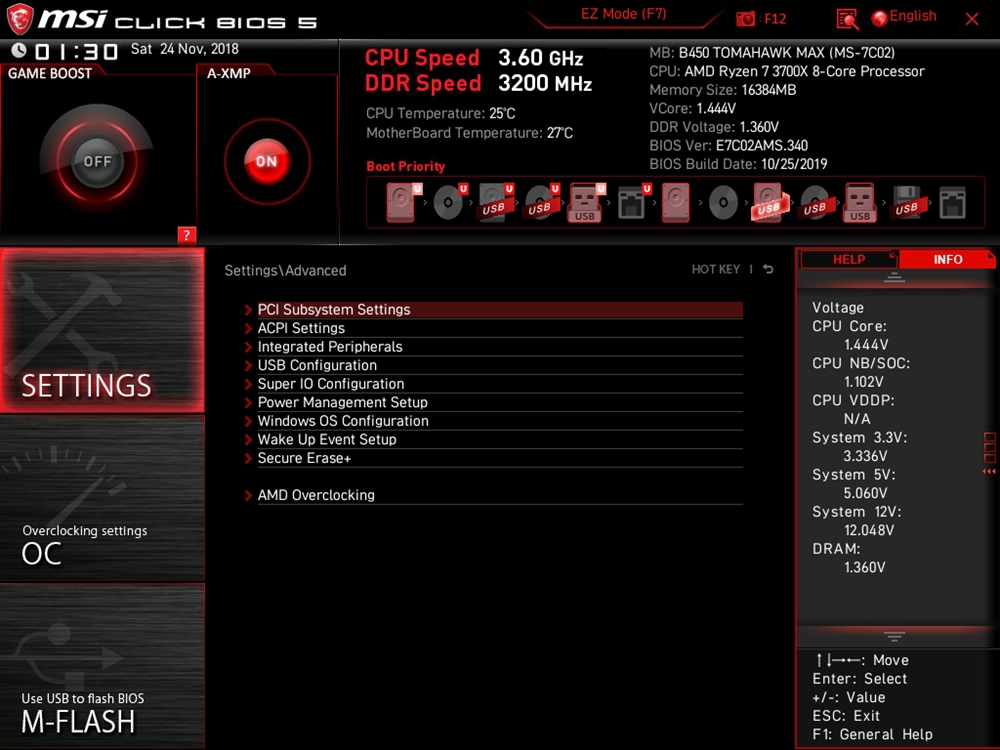Click the favorites squares on right edge
Viewport: 1000px width, 750px height.
[989, 448]
